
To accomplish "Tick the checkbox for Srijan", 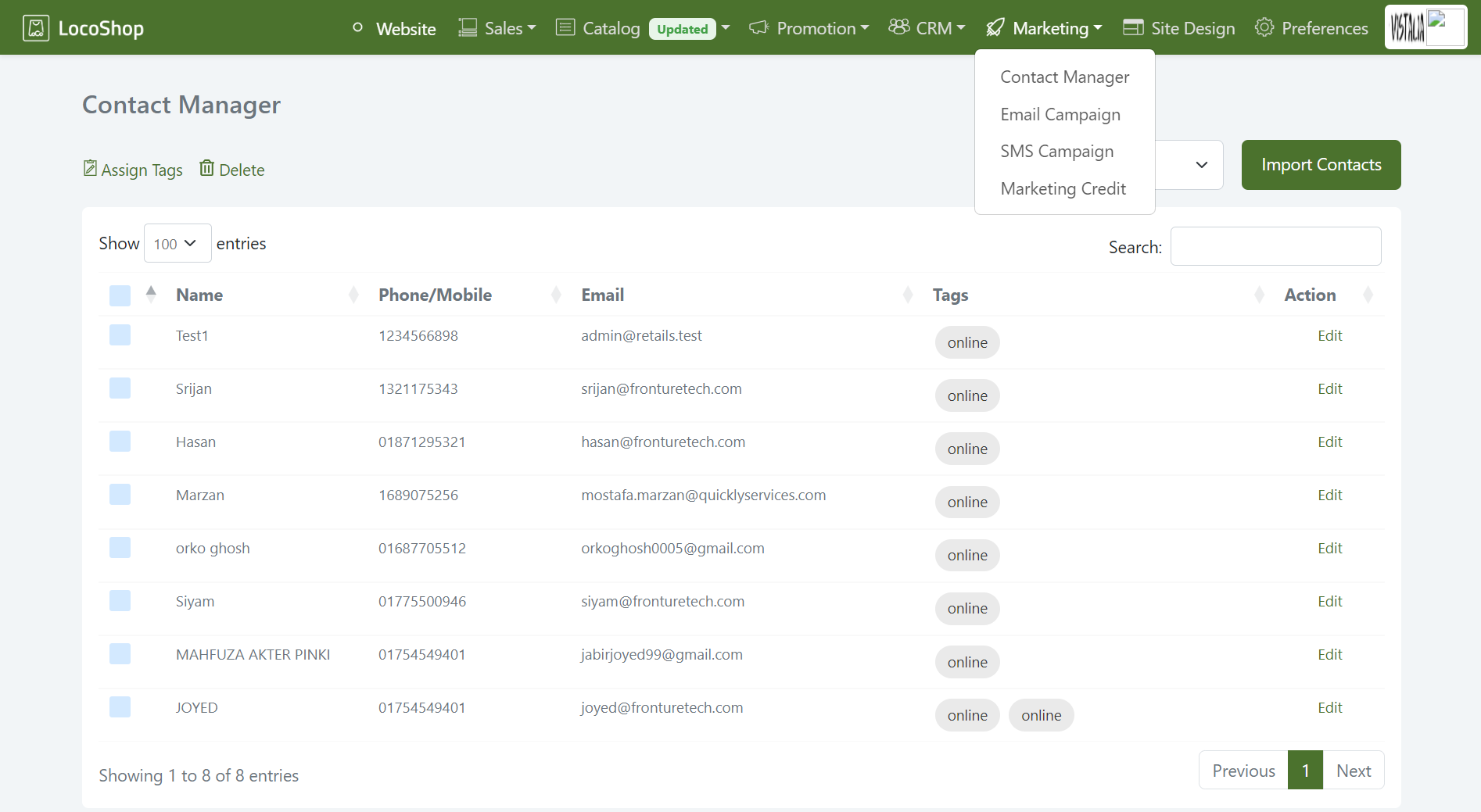I will click(x=120, y=388).
